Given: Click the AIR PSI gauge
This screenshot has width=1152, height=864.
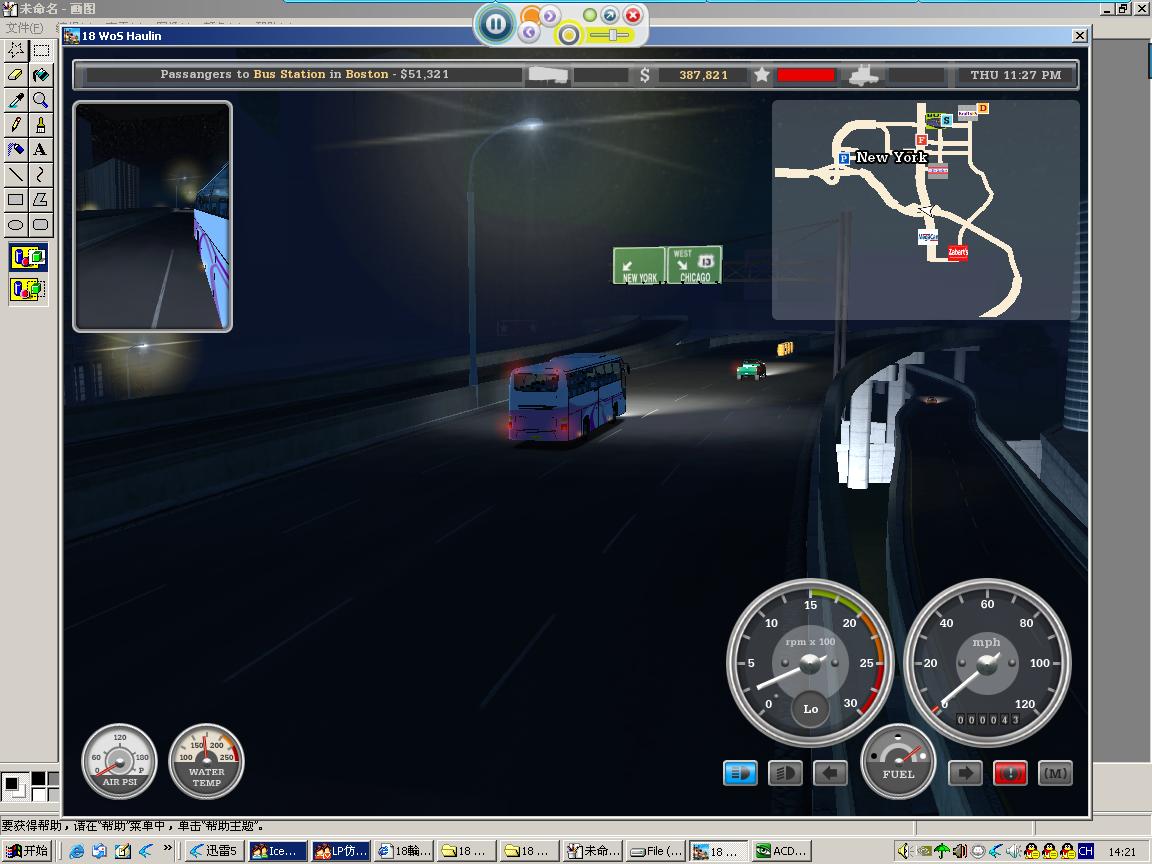Looking at the screenshot, I should 119,761.
